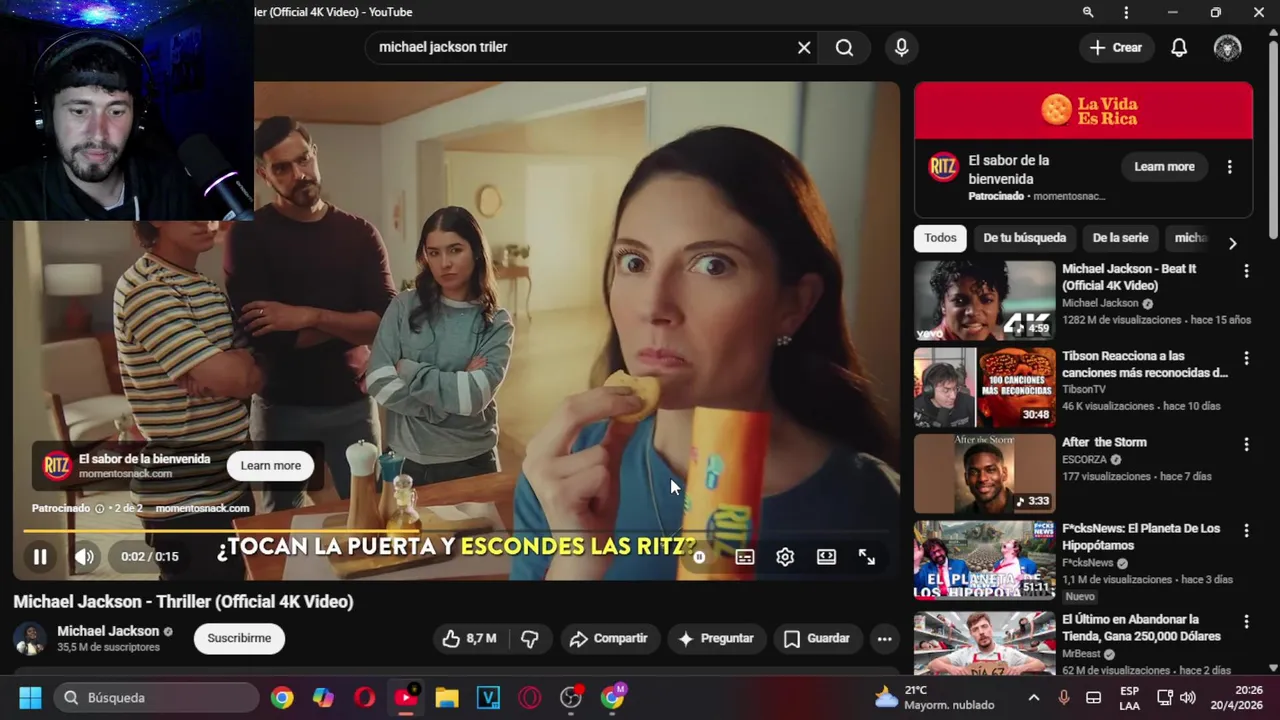Open the Michael Jackson channel avatar

coord(29,638)
